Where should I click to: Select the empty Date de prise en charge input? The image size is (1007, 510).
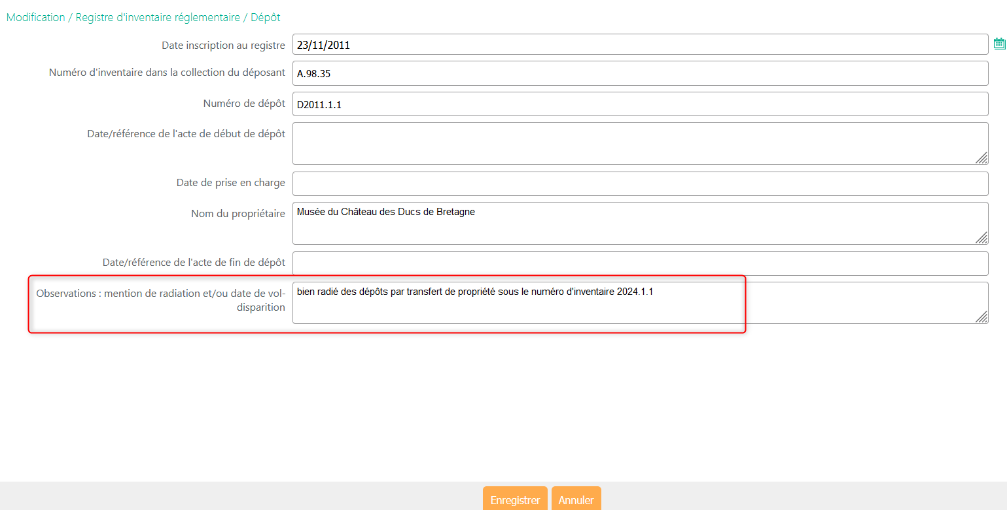pos(640,183)
